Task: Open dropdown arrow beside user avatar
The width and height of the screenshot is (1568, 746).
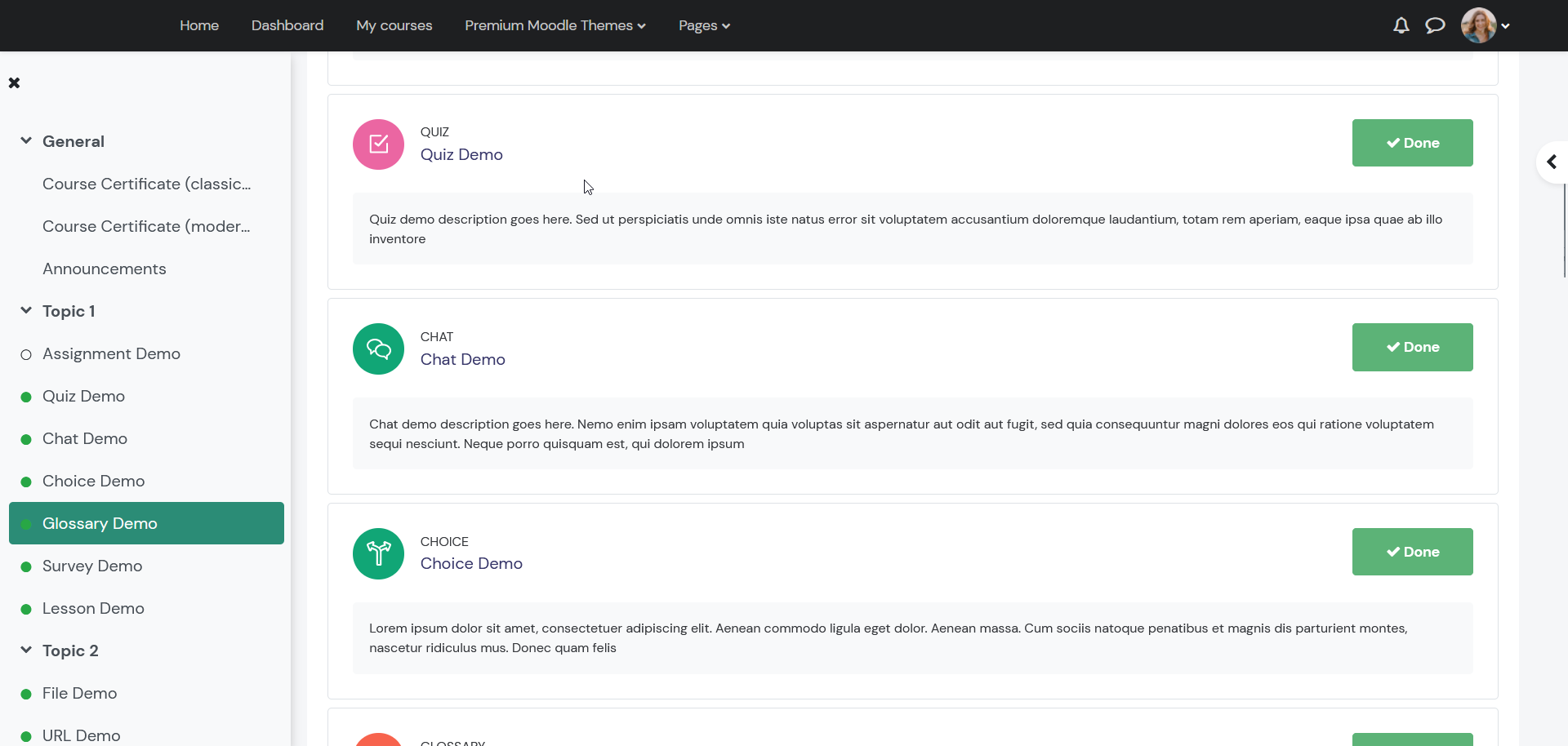Action: pos(1505,26)
